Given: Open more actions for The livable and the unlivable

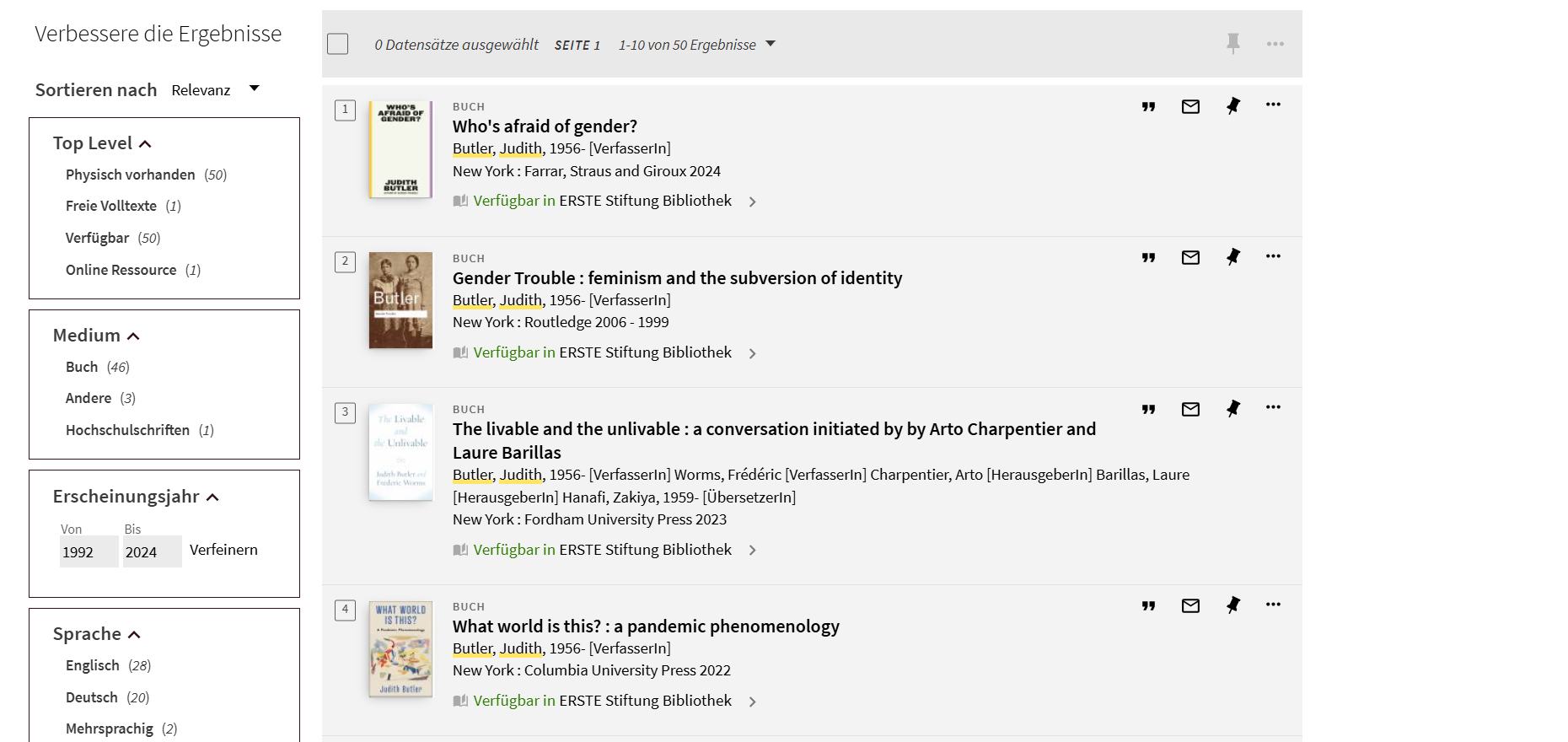Looking at the screenshot, I should pyautogui.click(x=1273, y=407).
